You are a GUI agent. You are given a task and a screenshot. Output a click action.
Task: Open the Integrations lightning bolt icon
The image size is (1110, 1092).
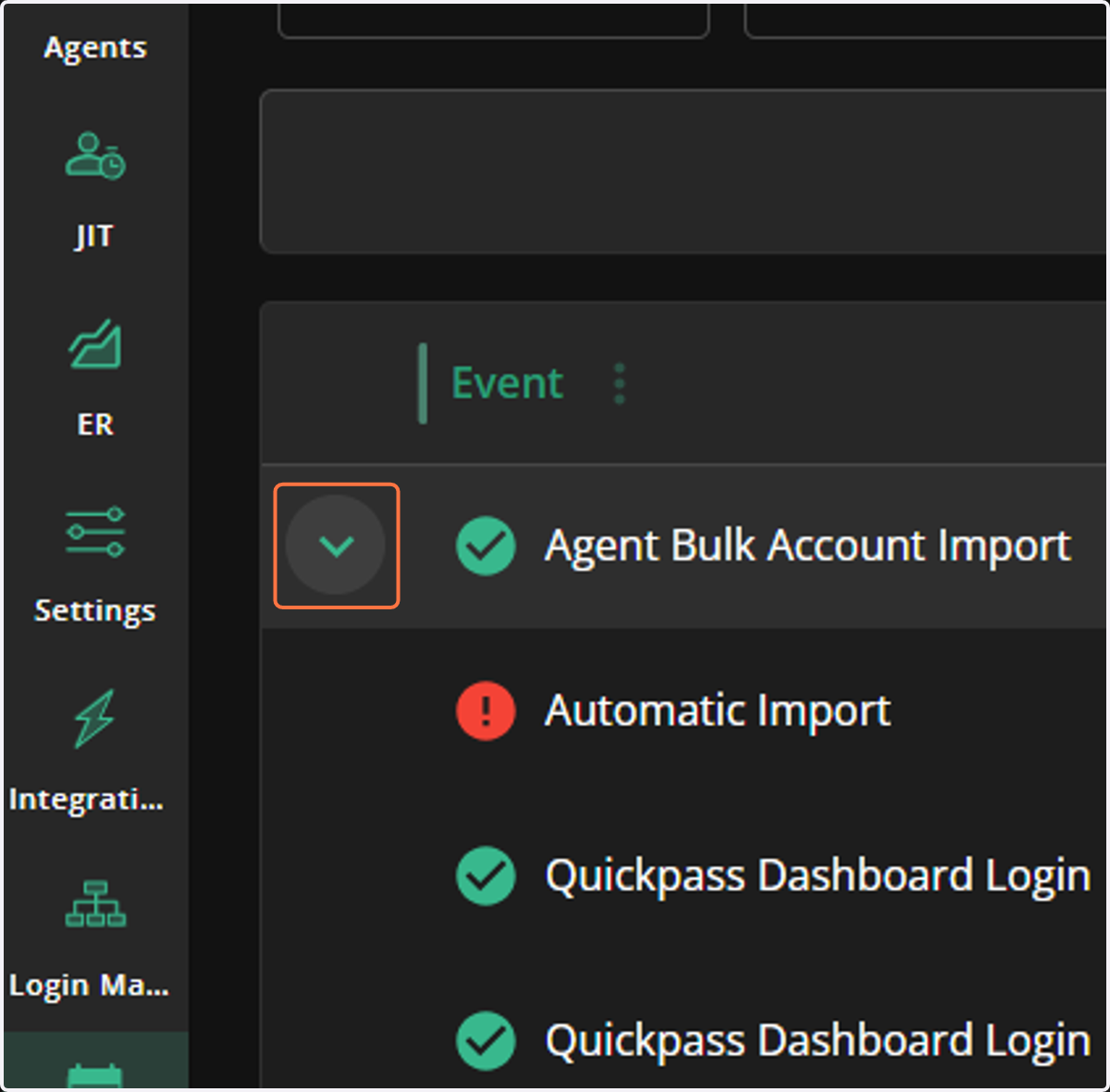point(95,718)
